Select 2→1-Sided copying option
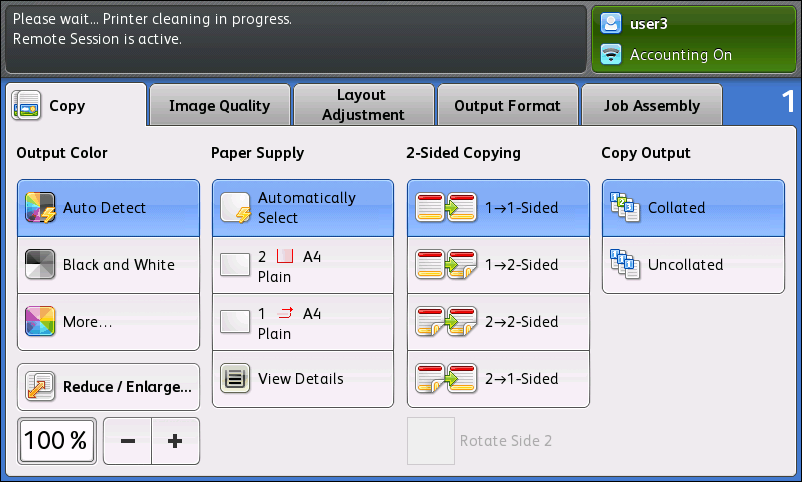 (498, 379)
